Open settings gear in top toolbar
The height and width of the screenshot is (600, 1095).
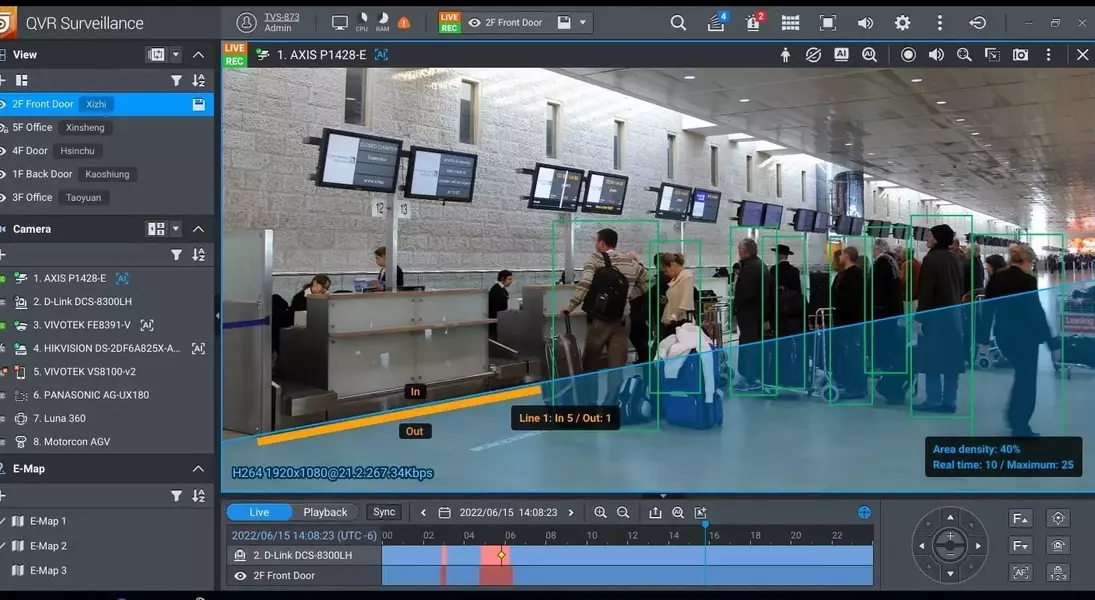point(902,23)
